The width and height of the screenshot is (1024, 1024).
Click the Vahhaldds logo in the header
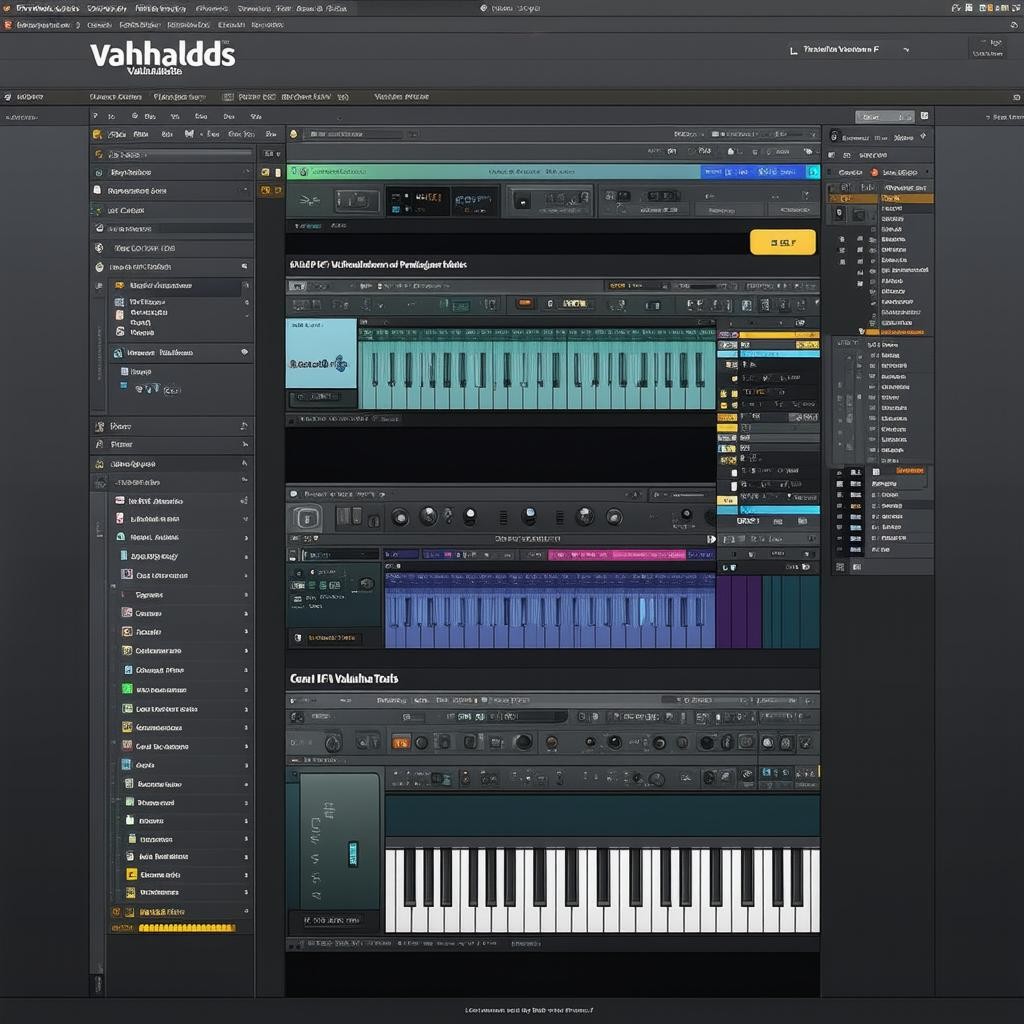[x=162, y=56]
